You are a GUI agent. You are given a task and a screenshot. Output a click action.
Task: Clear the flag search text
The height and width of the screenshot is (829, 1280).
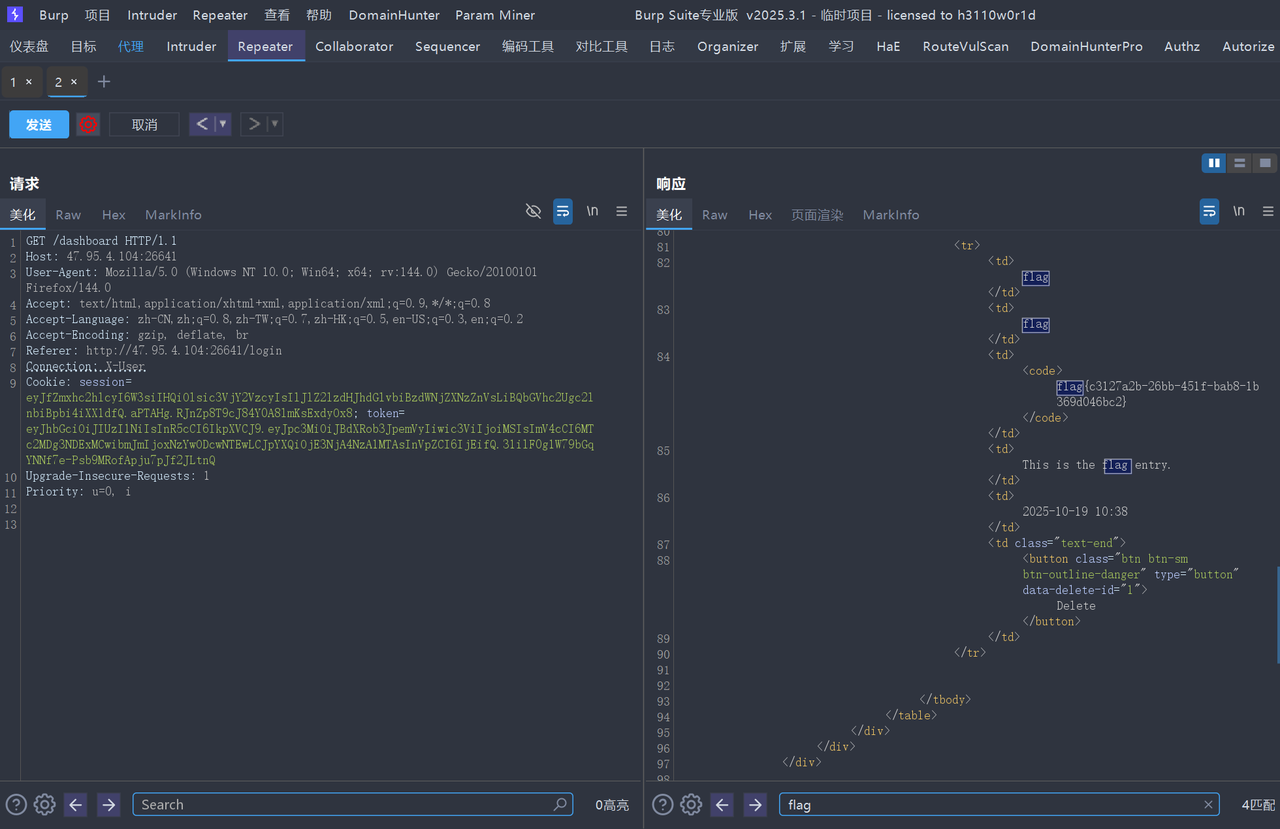(1208, 804)
